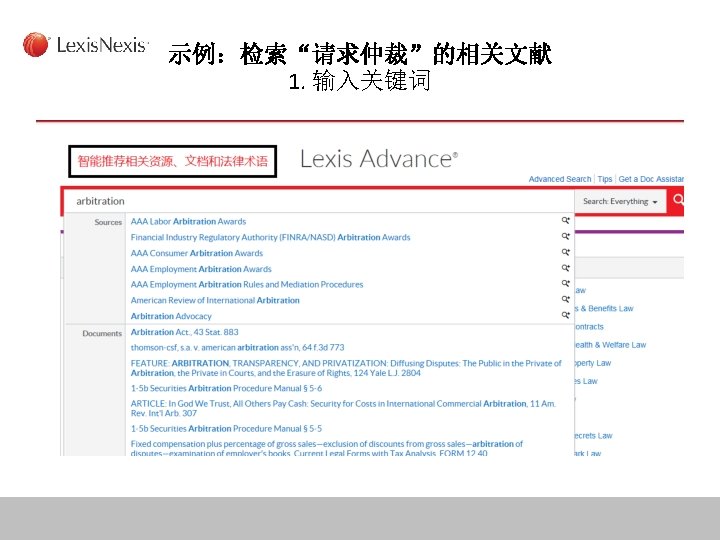Open Securities Arbitration Procedure Manual § 5-6
This screenshot has width=720, height=540.
pos(226,388)
